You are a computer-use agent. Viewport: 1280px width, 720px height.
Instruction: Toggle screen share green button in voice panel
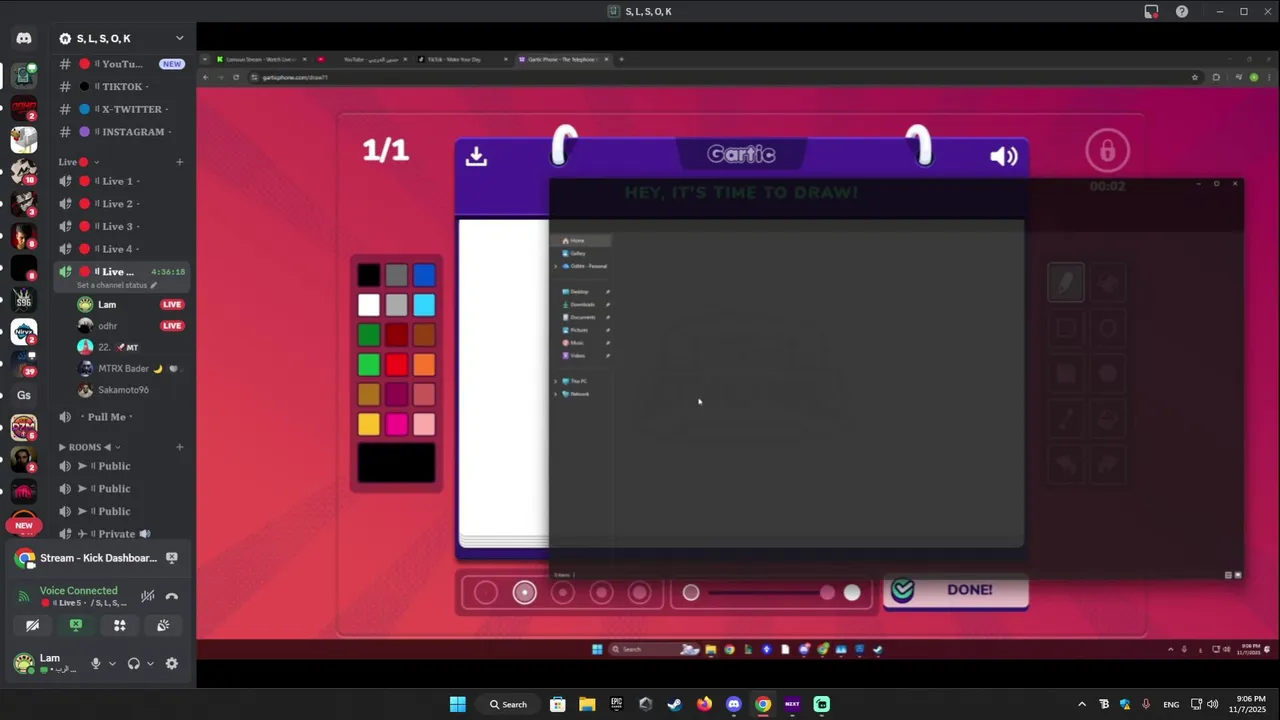(x=76, y=625)
